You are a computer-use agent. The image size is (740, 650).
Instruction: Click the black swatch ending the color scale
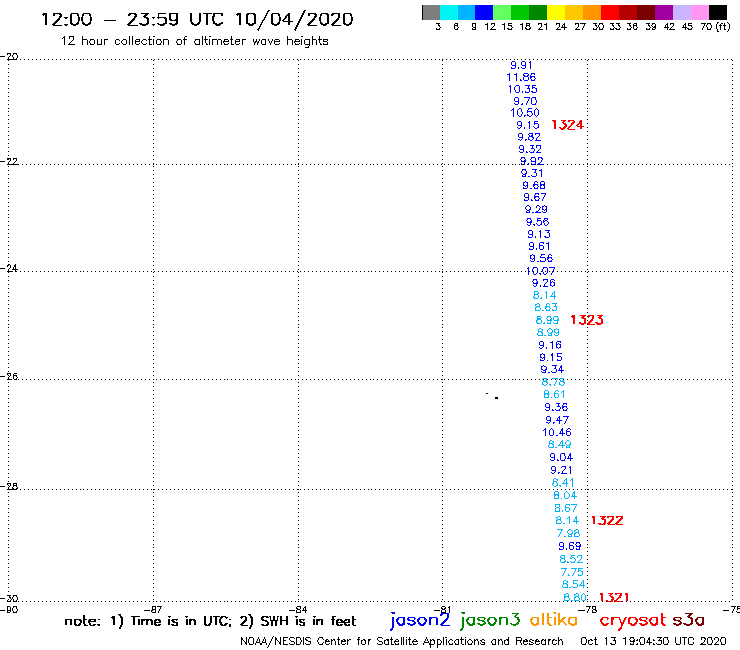pyautogui.click(x=717, y=12)
